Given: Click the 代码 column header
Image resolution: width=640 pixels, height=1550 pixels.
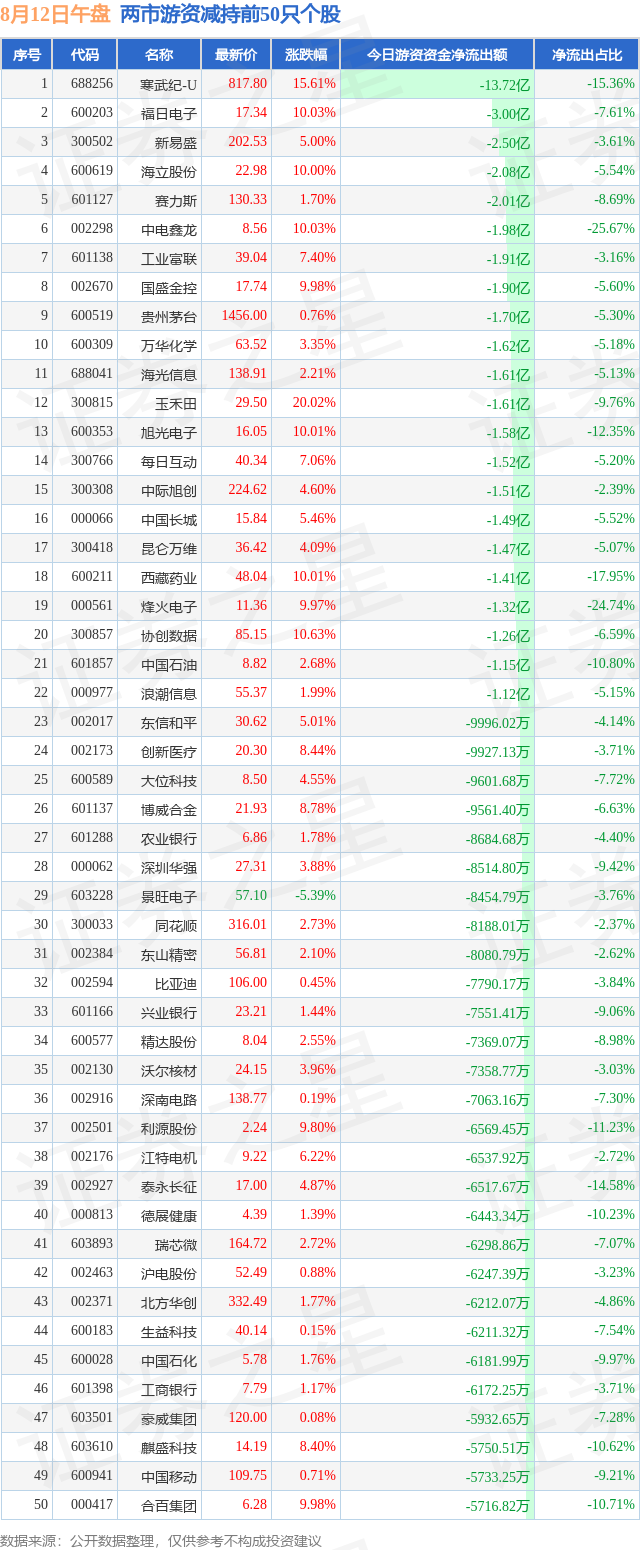Looking at the screenshot, I should pyautogui.click(x=85, y=55).
